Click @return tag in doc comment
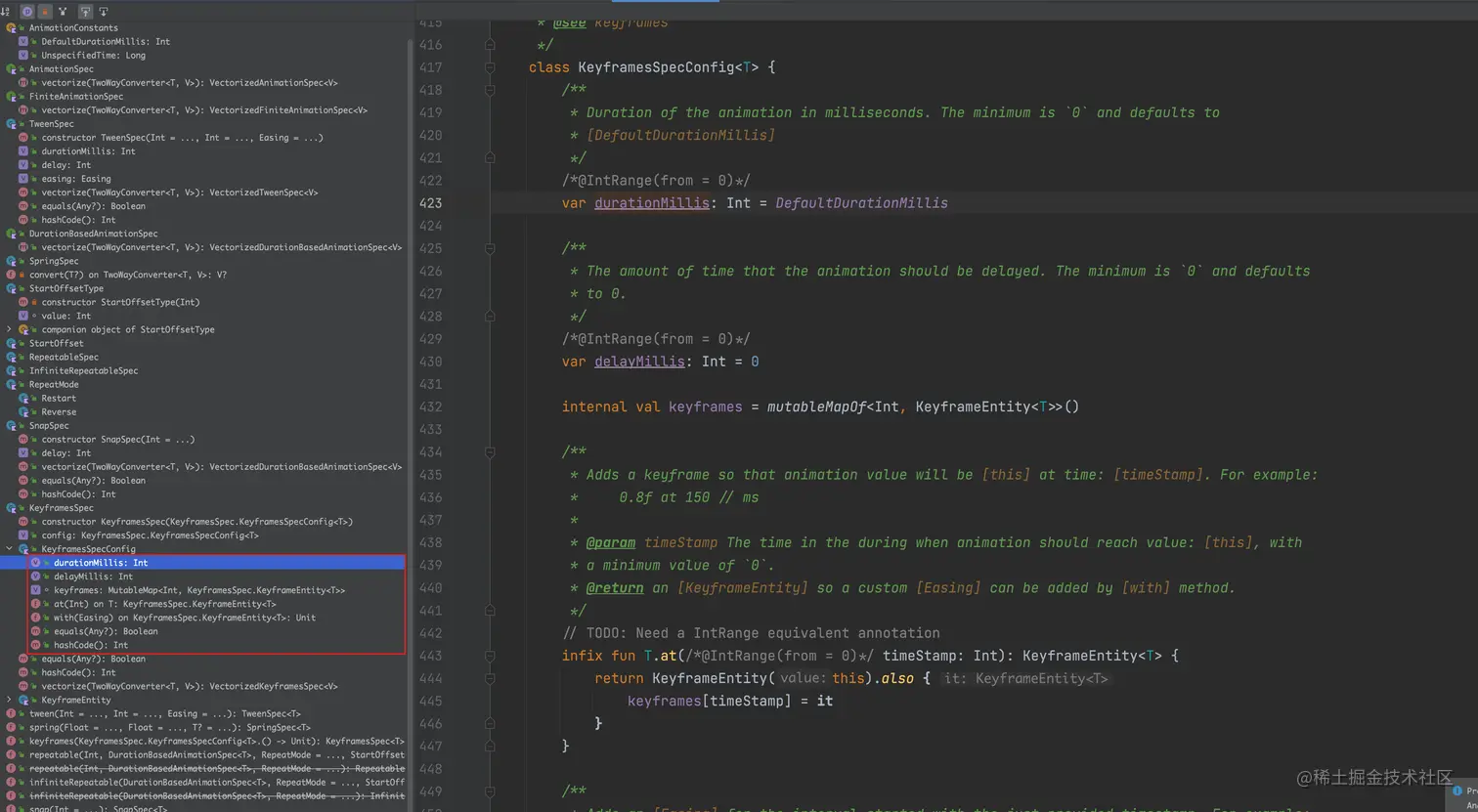The image size is (1478, 812). point(615,587)
